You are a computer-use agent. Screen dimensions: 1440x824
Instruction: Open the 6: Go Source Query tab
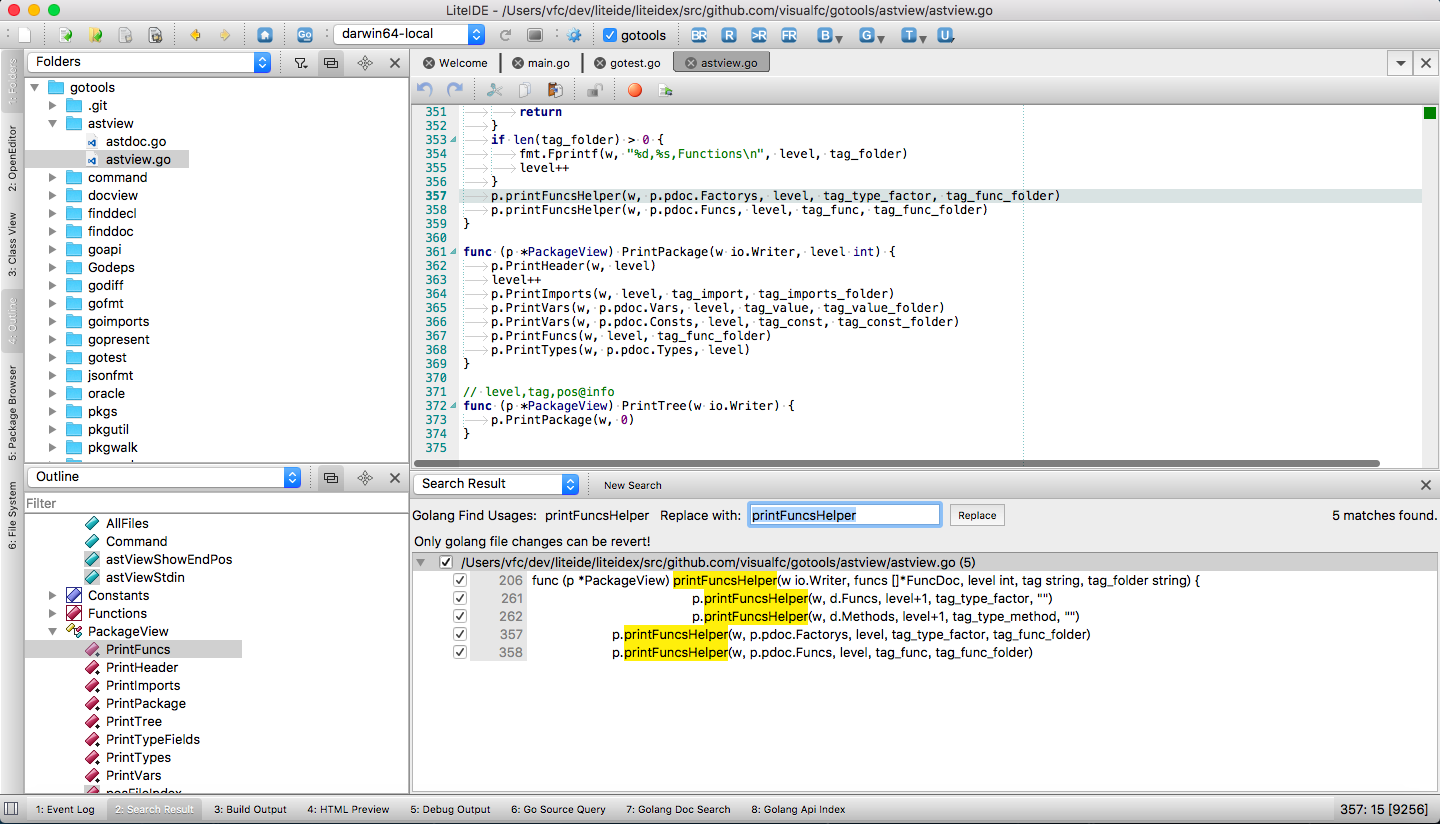(x=558, y=809)
